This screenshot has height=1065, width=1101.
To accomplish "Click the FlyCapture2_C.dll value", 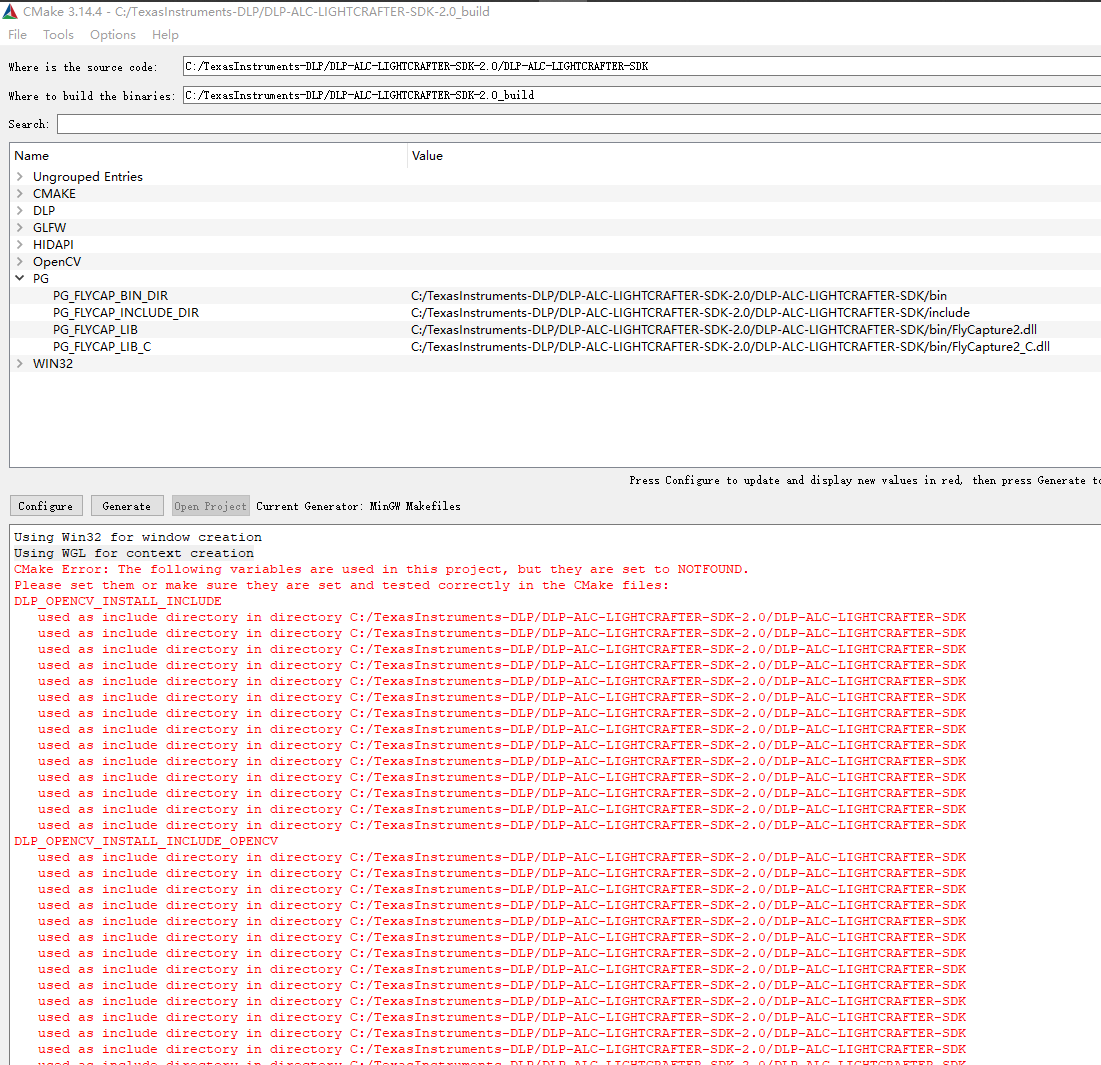I will pyautogui.click(x=730, y=347).
